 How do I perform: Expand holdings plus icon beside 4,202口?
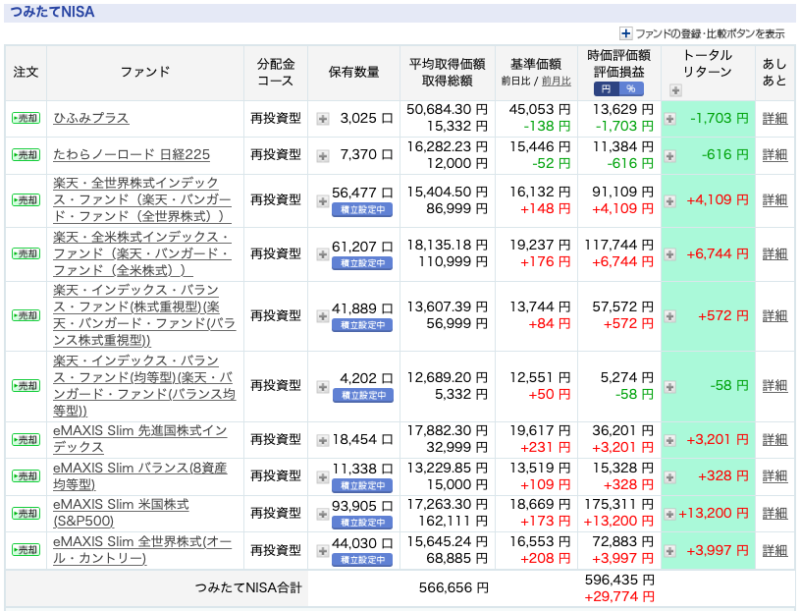(x=322, y=387)
